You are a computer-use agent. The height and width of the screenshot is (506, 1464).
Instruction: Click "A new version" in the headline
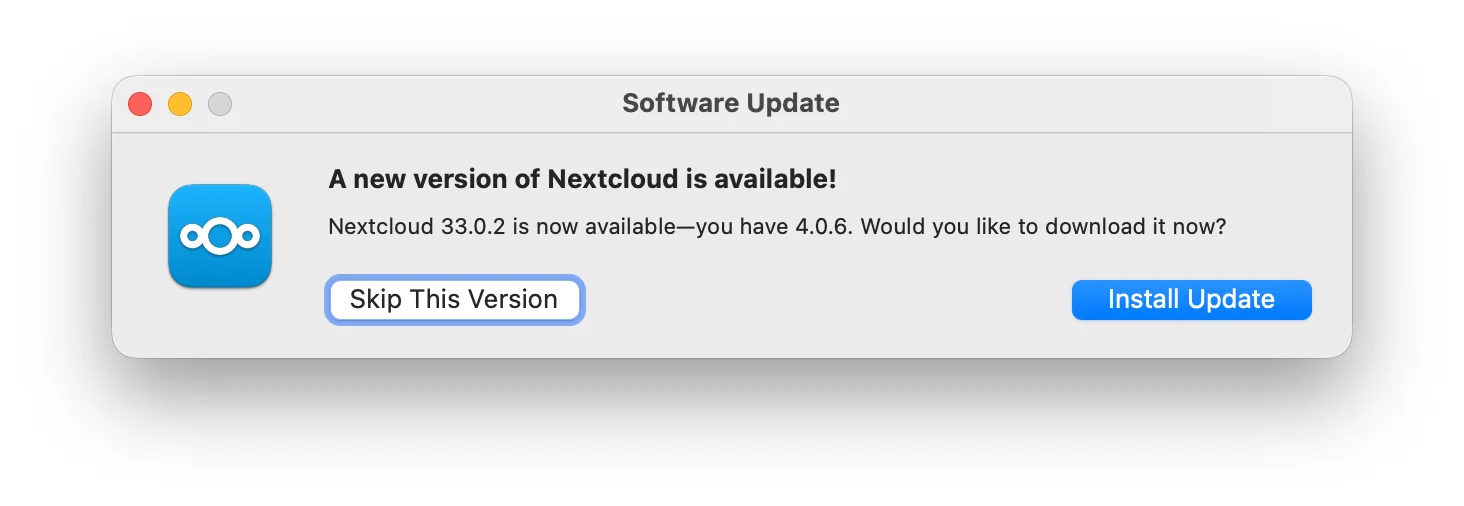coord(400,180)
